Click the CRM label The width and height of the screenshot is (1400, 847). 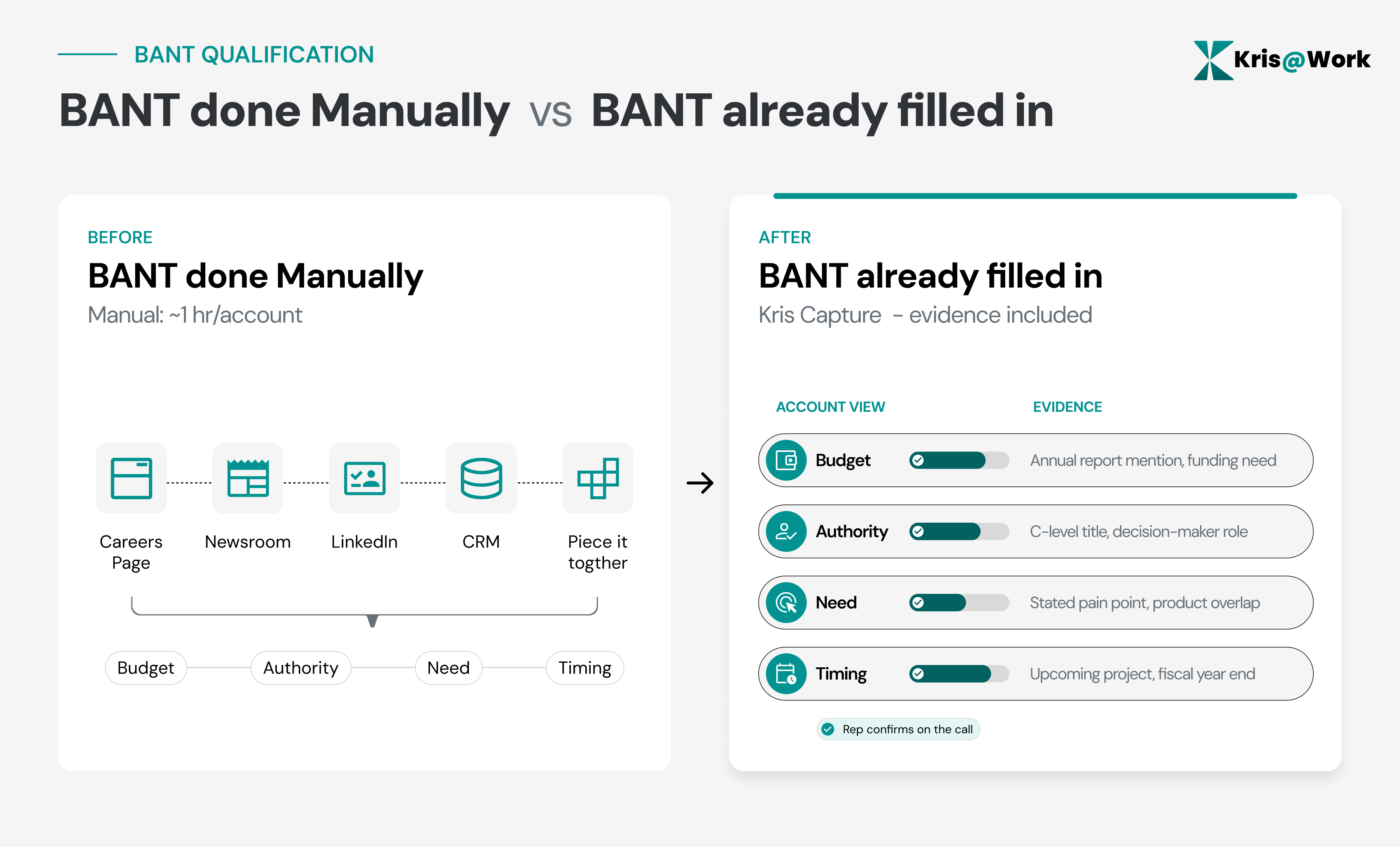481,541
